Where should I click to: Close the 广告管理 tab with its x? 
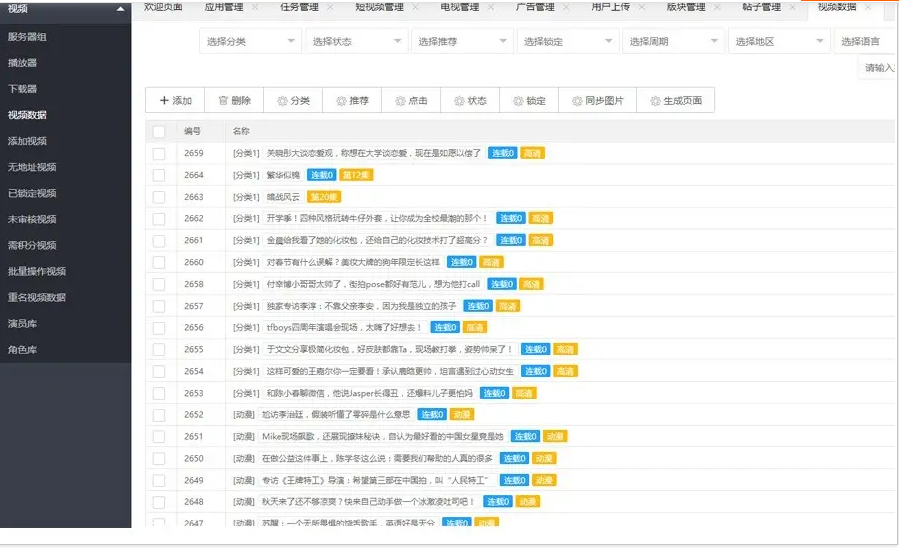click(x=566, y=7)
